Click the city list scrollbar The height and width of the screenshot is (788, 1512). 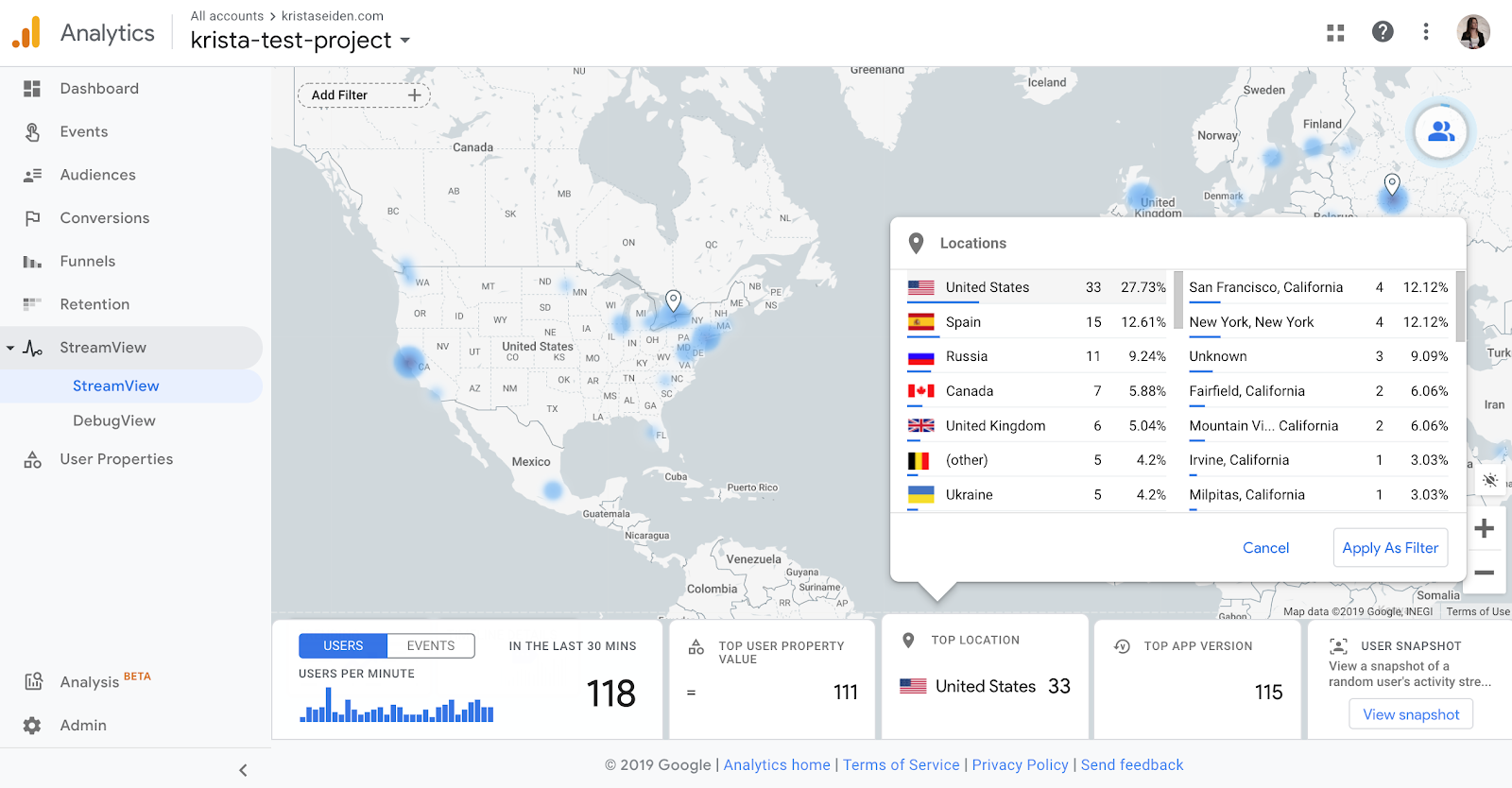click(1460, 306)
